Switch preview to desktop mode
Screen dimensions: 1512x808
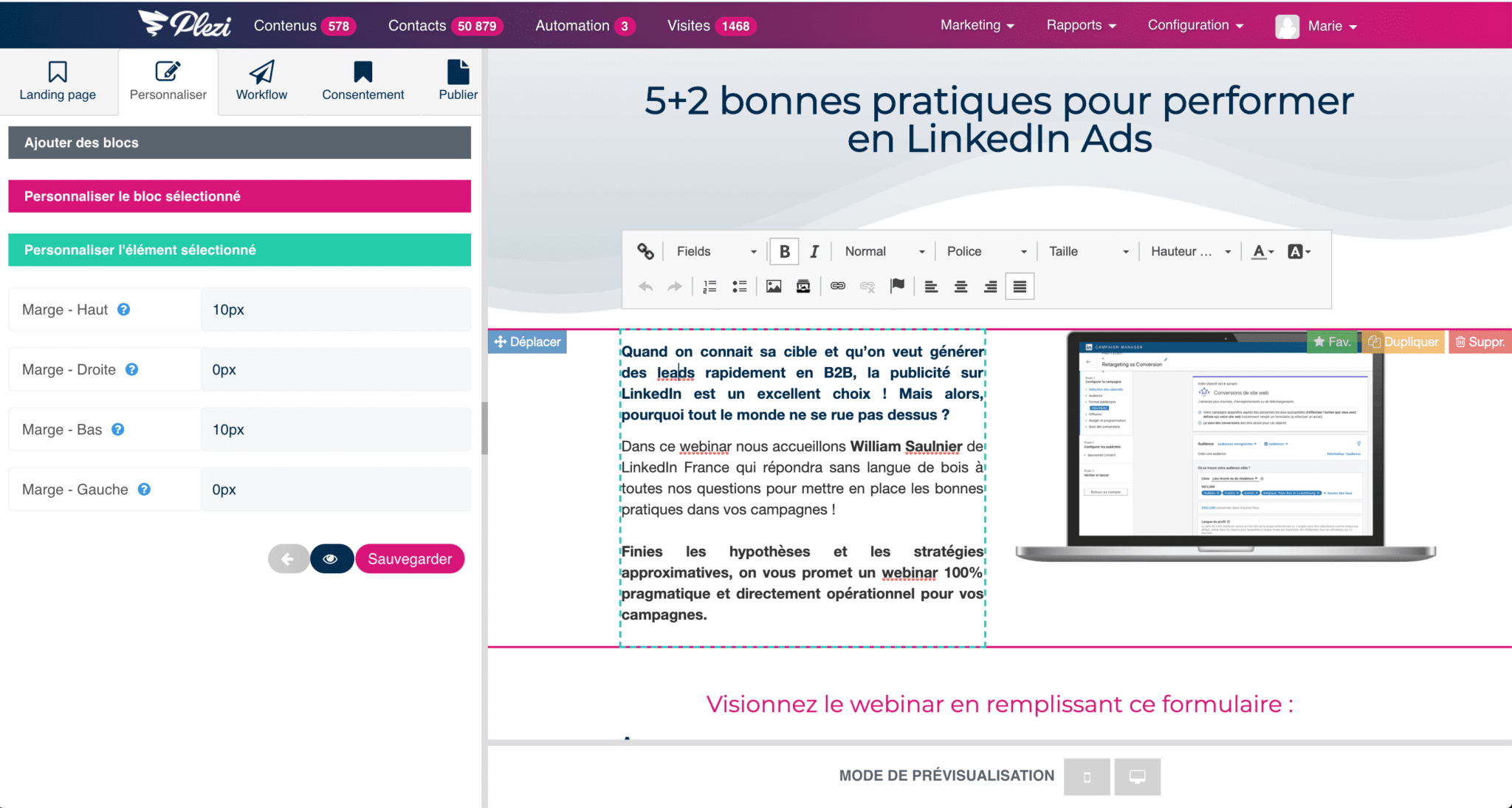click(1138, 777)
